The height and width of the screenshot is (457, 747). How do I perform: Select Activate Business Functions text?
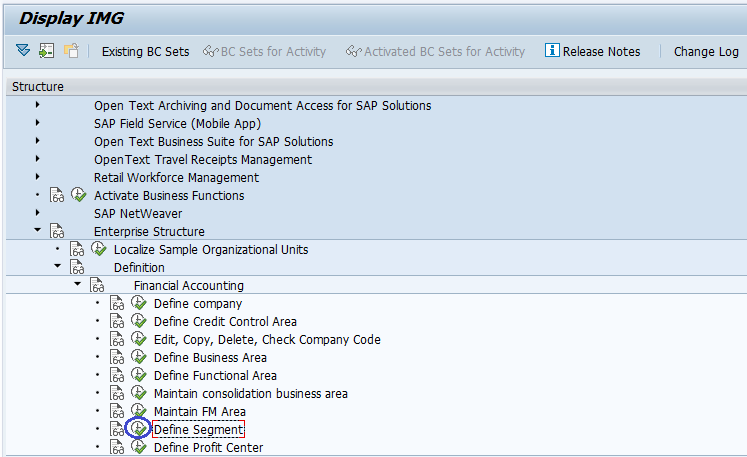[x=169, y=195]
